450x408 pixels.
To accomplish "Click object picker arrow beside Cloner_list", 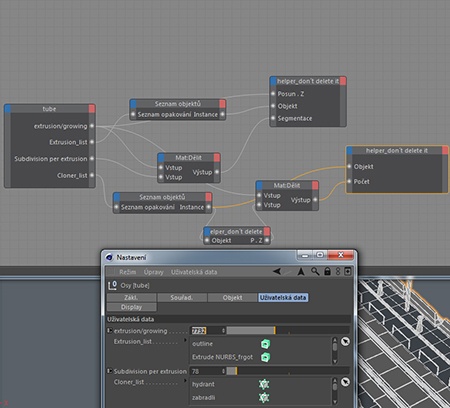I will (x=345, y=382).
